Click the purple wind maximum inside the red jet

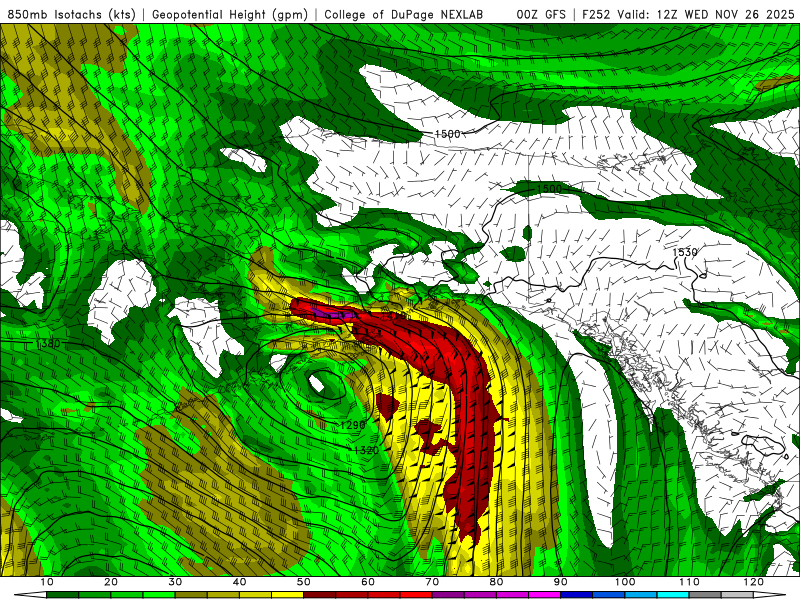(x=333, y=313)
